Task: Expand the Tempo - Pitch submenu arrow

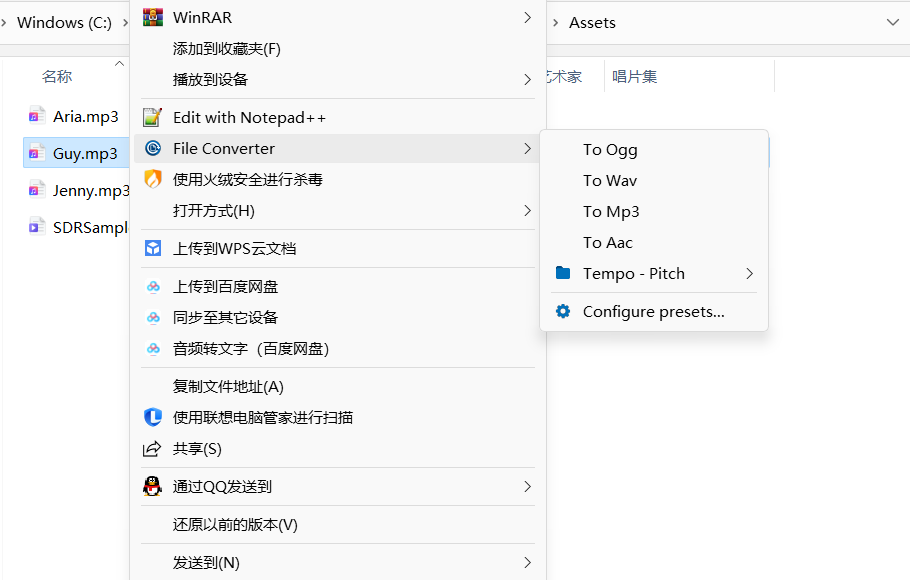Action: (749, 273)
